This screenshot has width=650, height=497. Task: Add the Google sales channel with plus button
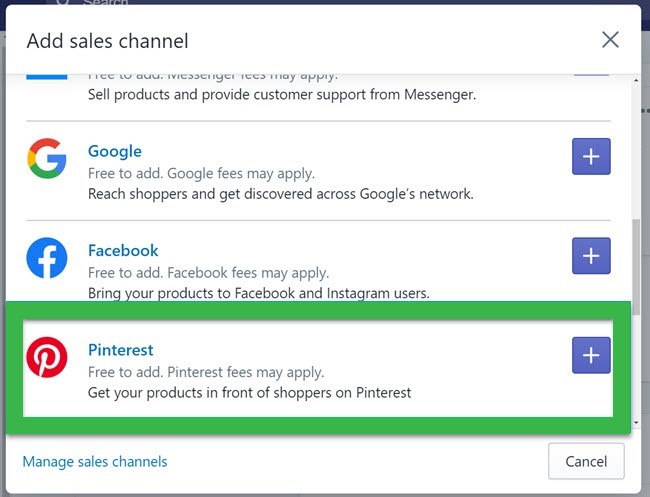coord(591,156)
